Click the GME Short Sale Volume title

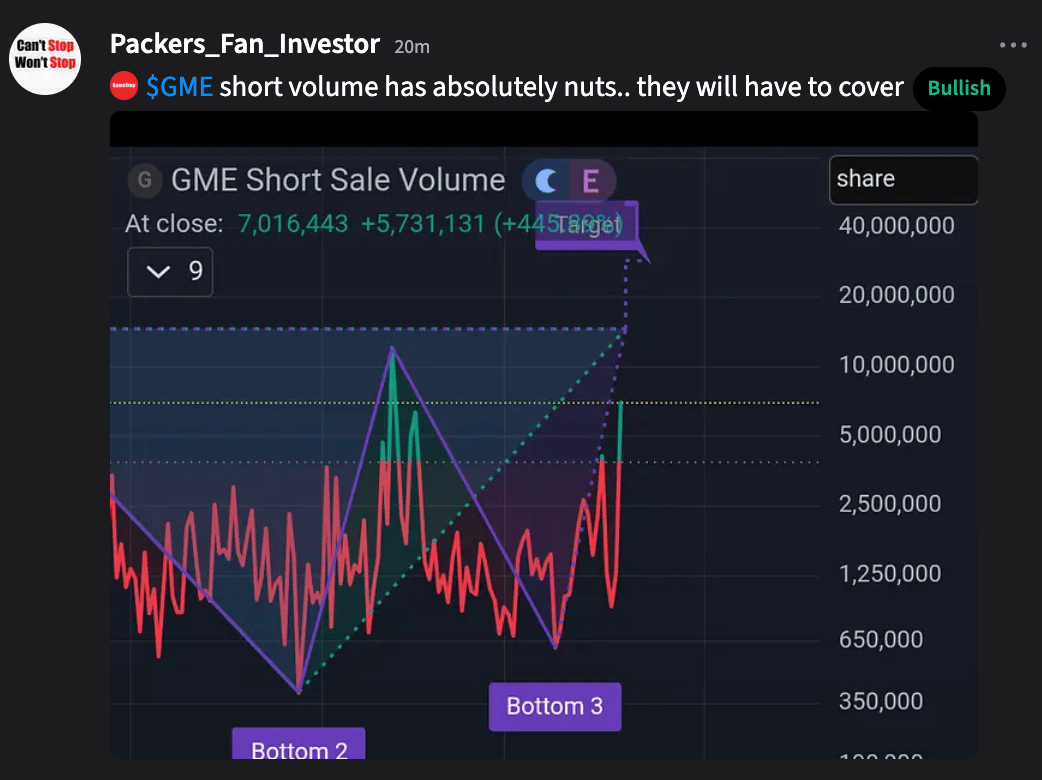338,180
